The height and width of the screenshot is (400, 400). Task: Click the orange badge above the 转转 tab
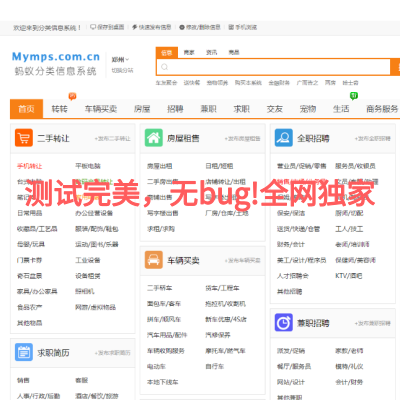click(x=72, y=96)
